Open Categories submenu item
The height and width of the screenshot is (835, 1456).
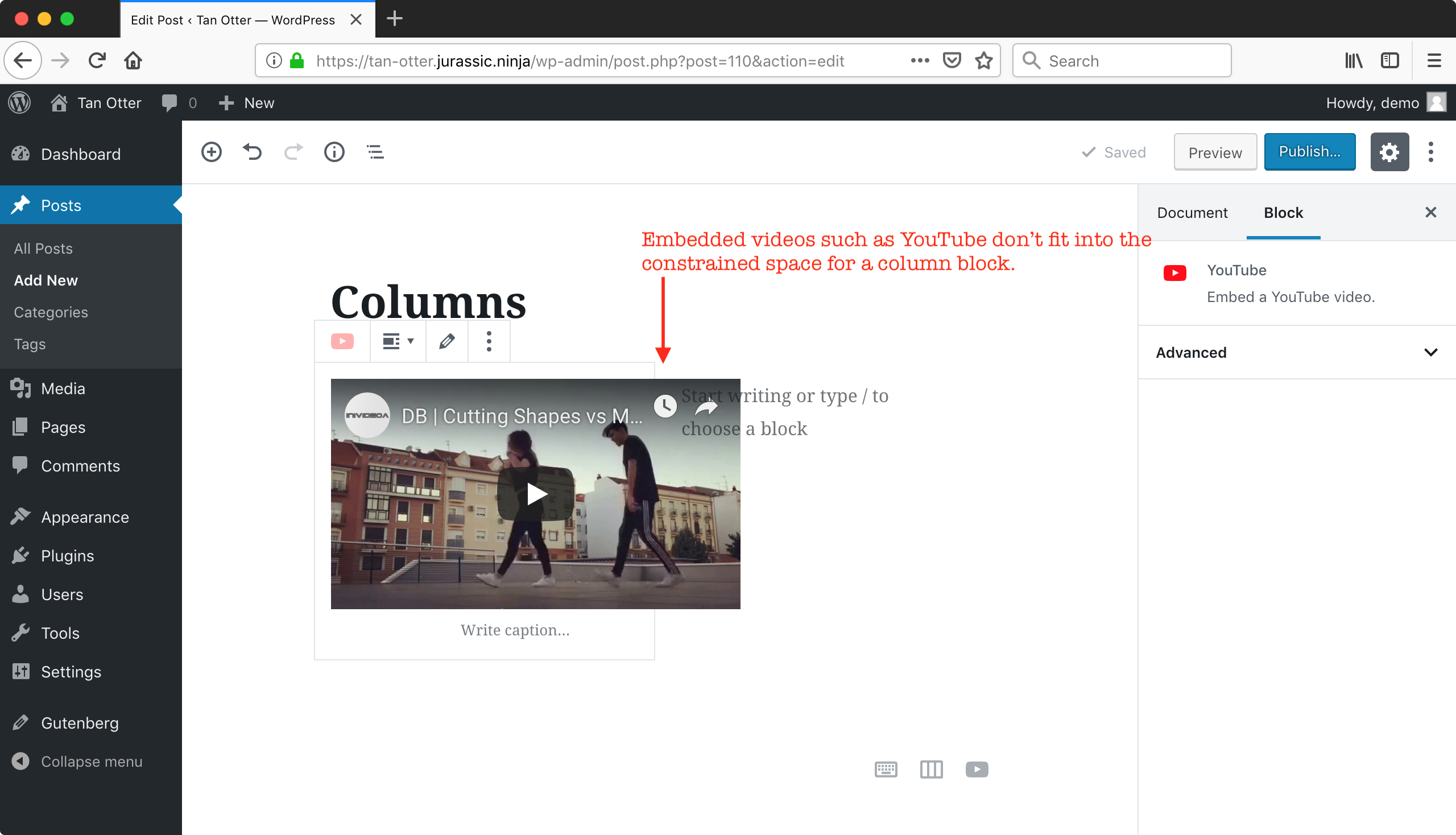(x=51, y=312)
